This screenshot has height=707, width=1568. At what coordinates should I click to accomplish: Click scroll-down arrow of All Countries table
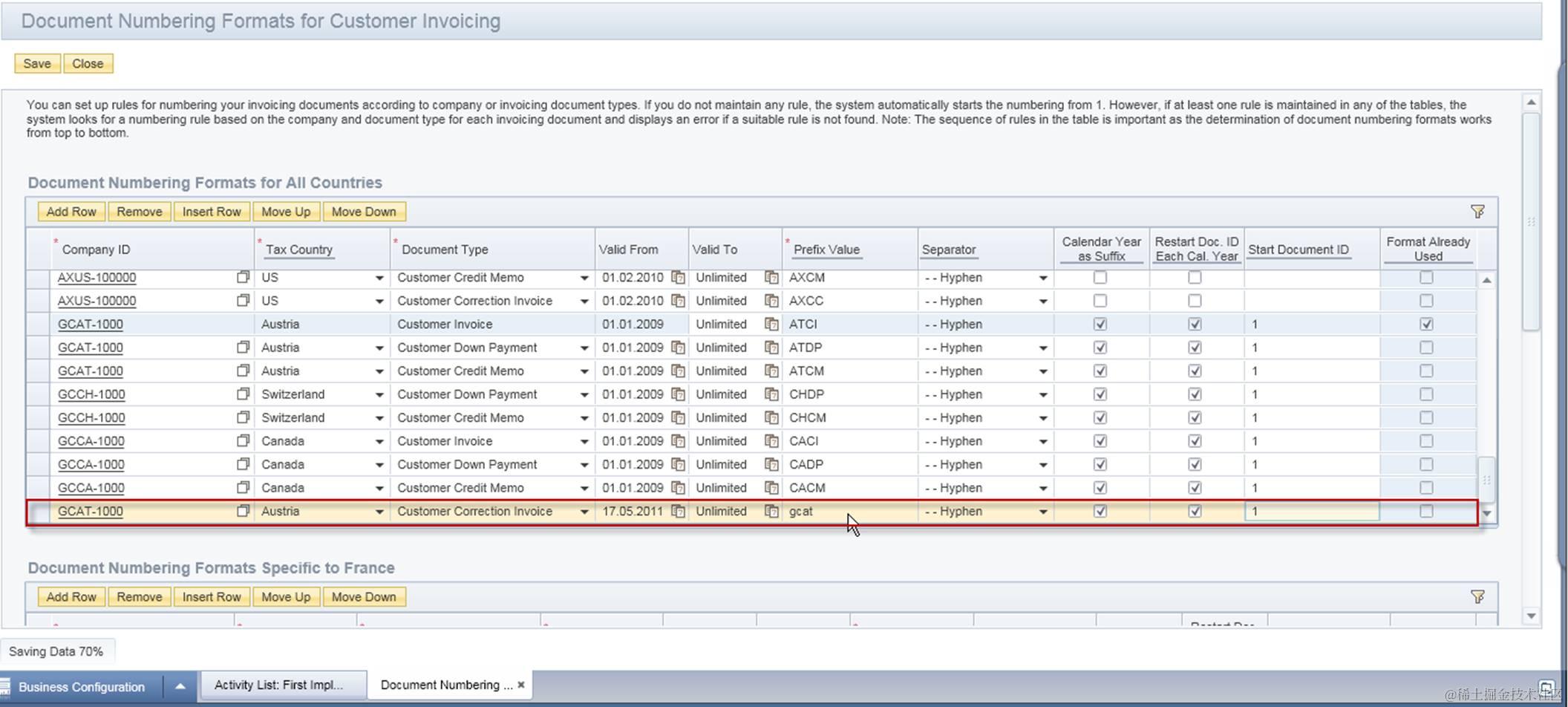pos(1486,513)
